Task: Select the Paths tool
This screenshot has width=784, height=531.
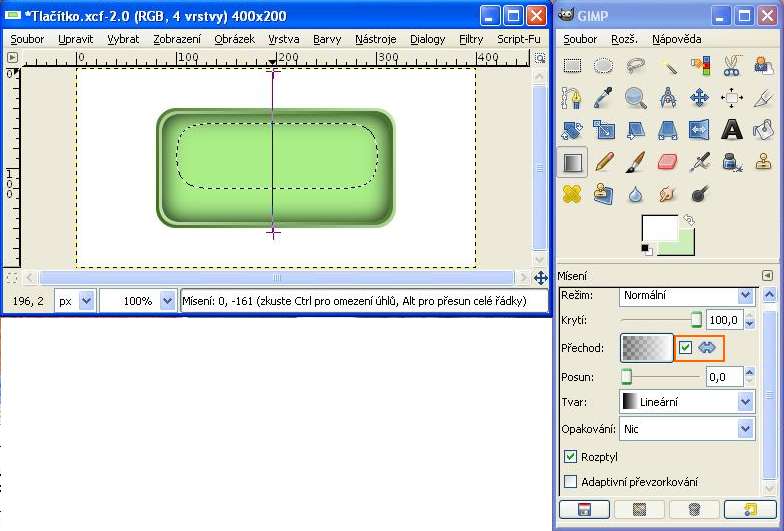Action: pyautogui.click(x=572, y=98)
